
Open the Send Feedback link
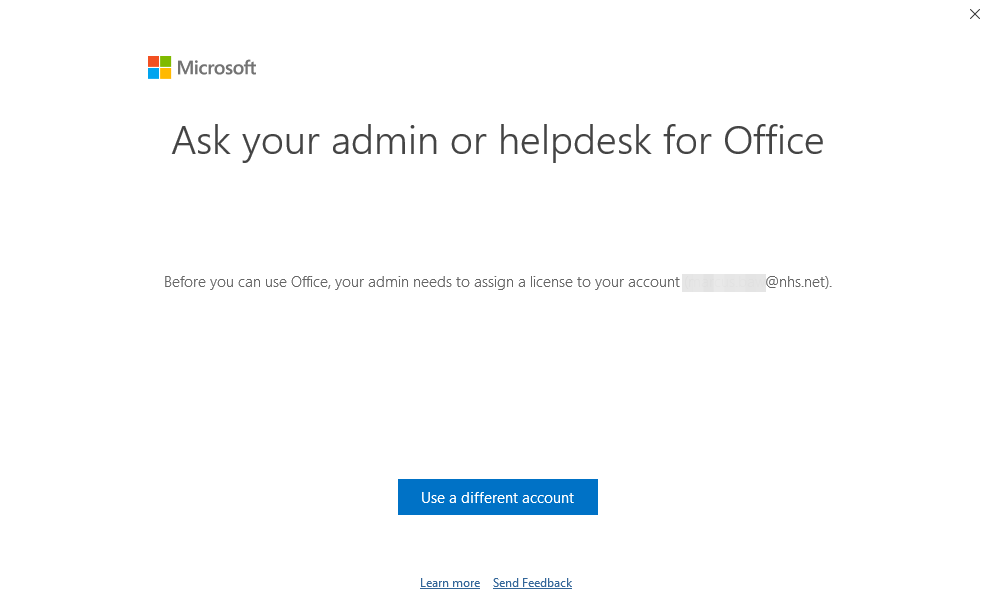532,582
